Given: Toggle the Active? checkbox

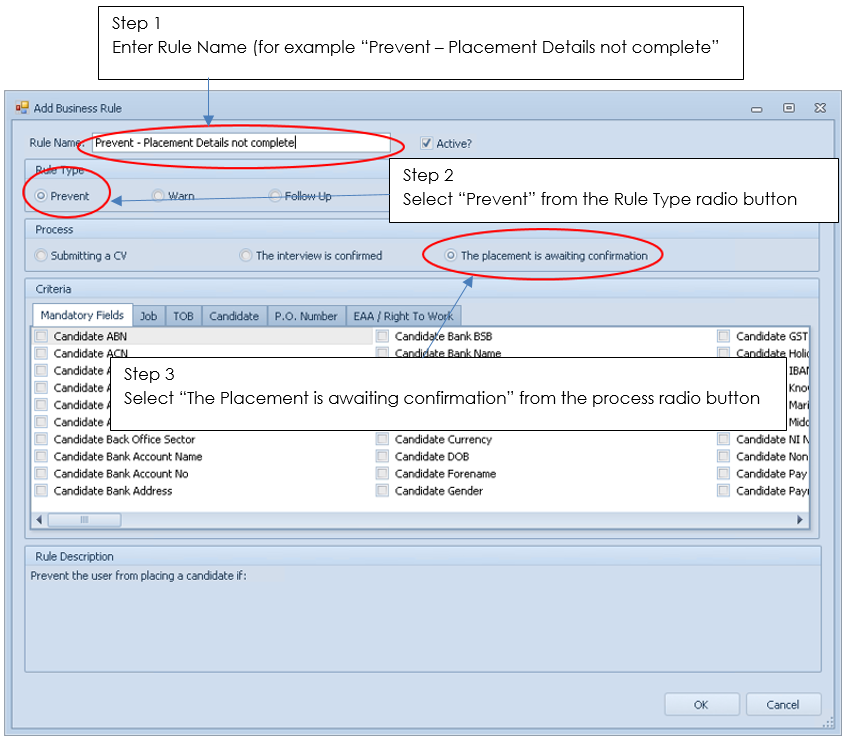Looking at the screenshot, I should click(427, 144).
